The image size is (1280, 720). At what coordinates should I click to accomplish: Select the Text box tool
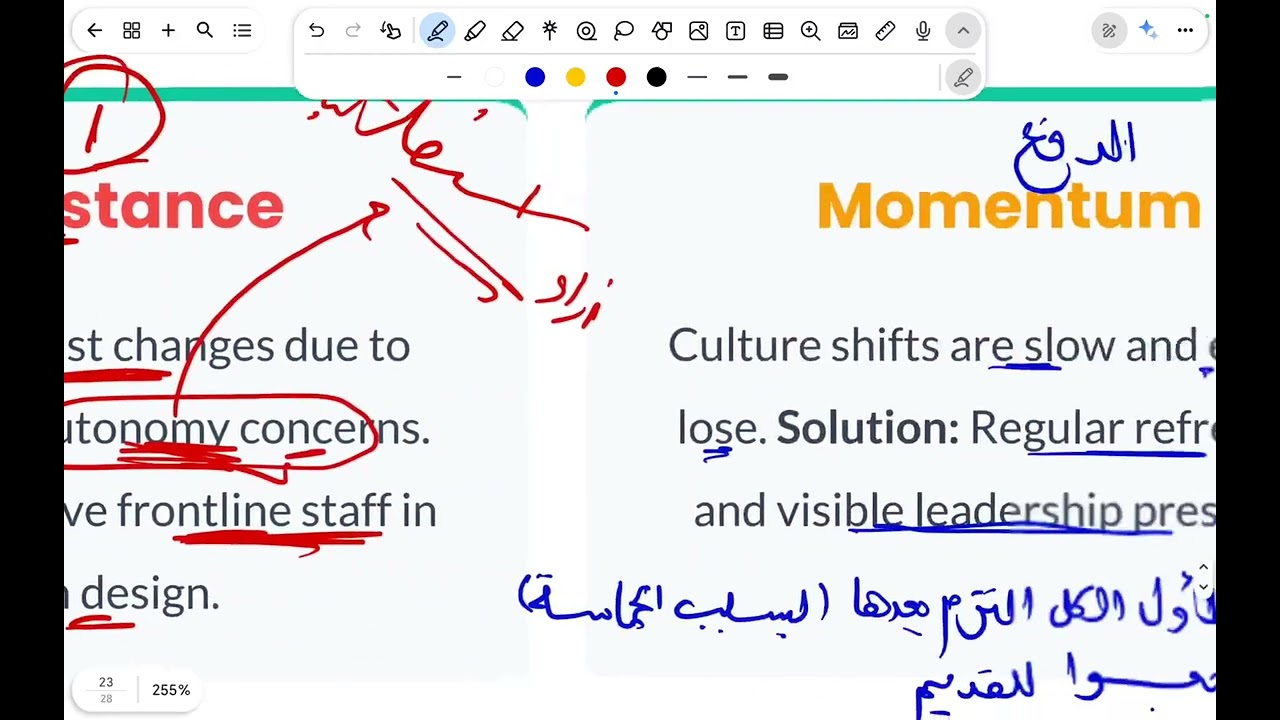(x=735, y=31)
